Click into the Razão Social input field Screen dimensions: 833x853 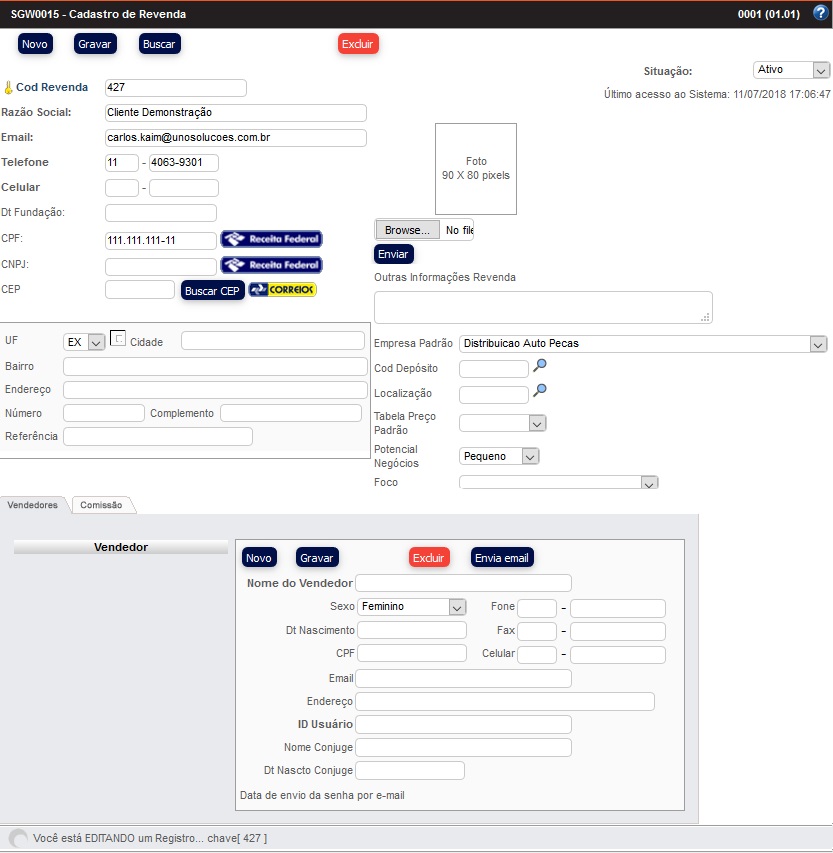(235, 113)
